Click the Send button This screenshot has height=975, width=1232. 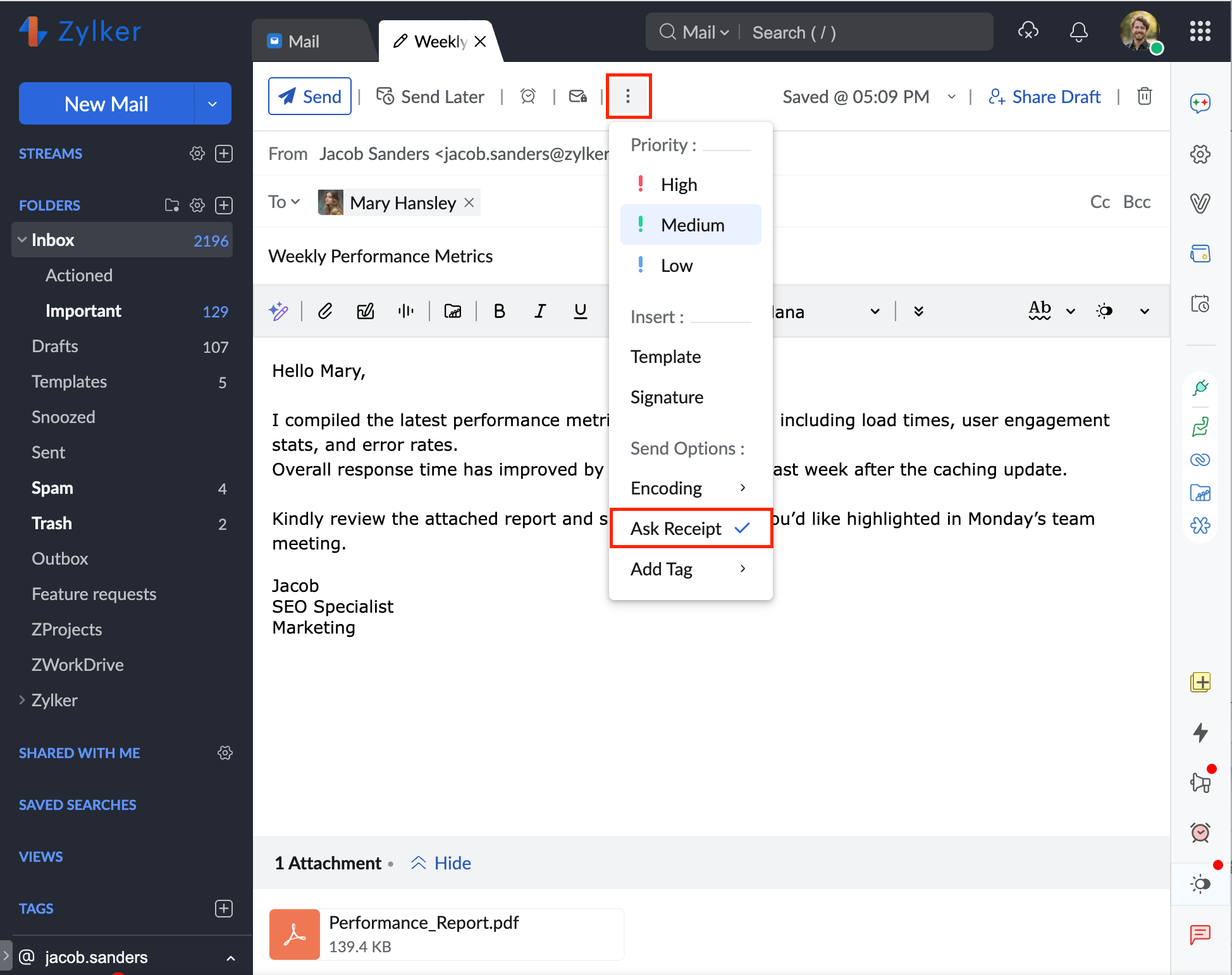click(310, 96)
